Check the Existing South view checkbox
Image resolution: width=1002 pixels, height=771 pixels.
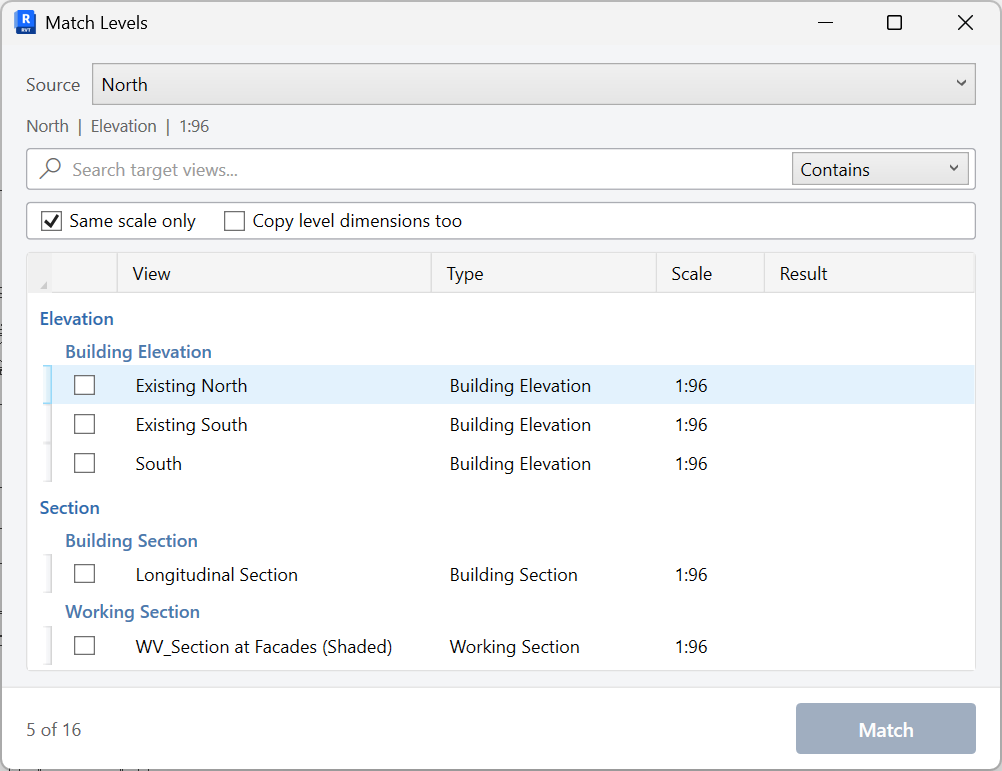click(x=84, y=424)
